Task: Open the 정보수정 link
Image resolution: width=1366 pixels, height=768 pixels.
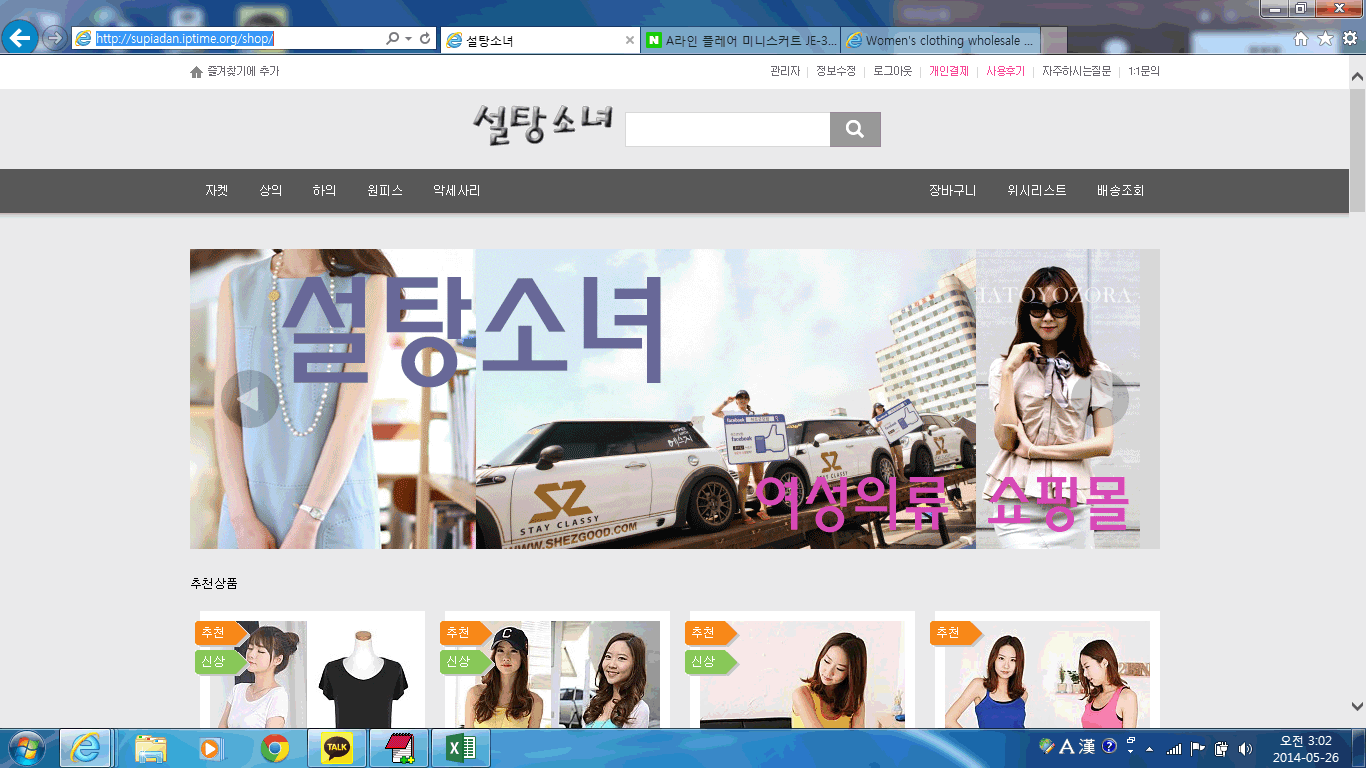Action: (x=836, y=71)
